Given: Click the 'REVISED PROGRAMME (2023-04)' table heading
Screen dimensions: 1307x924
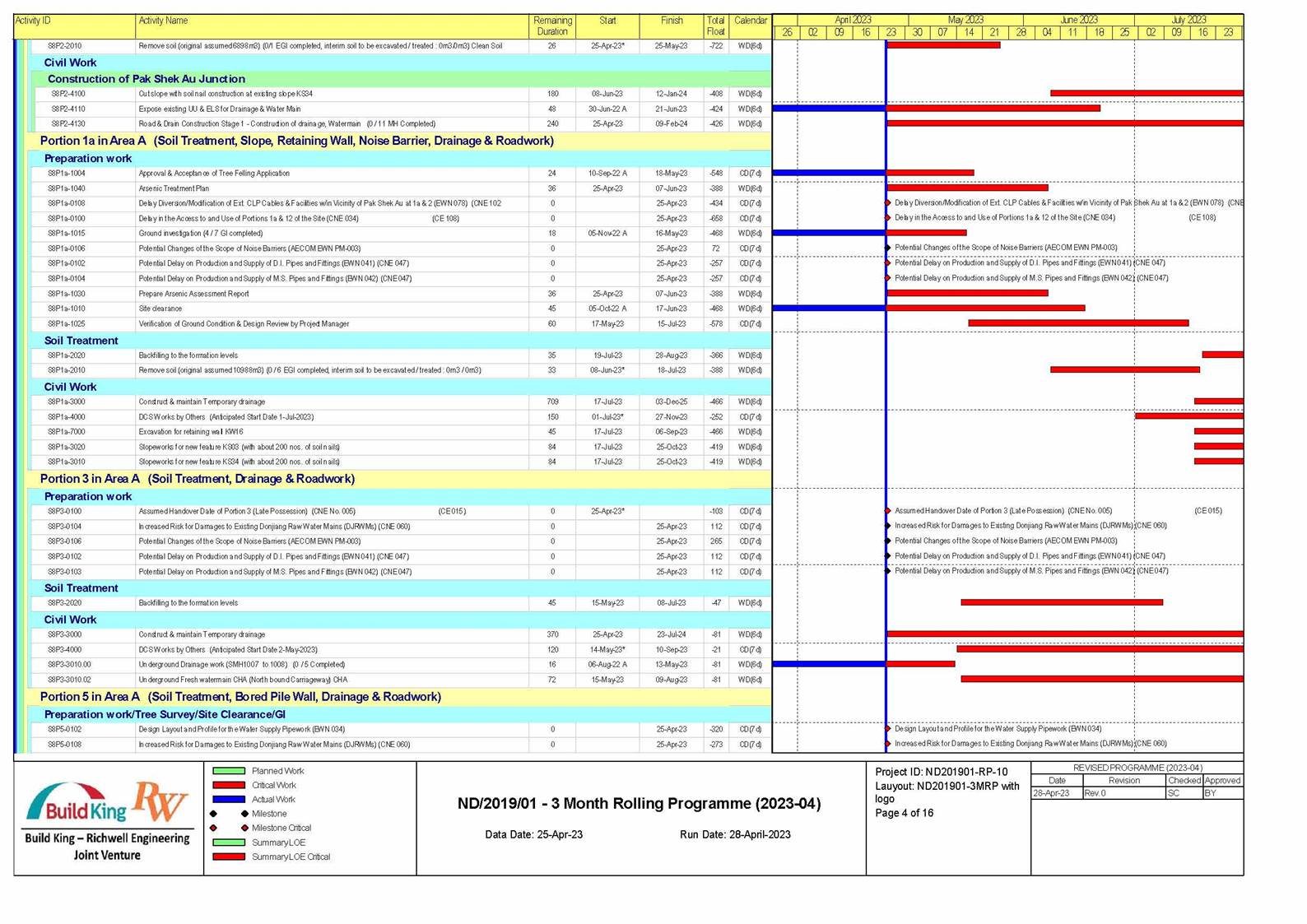Looking at the screenshot, I should 1137,768.
